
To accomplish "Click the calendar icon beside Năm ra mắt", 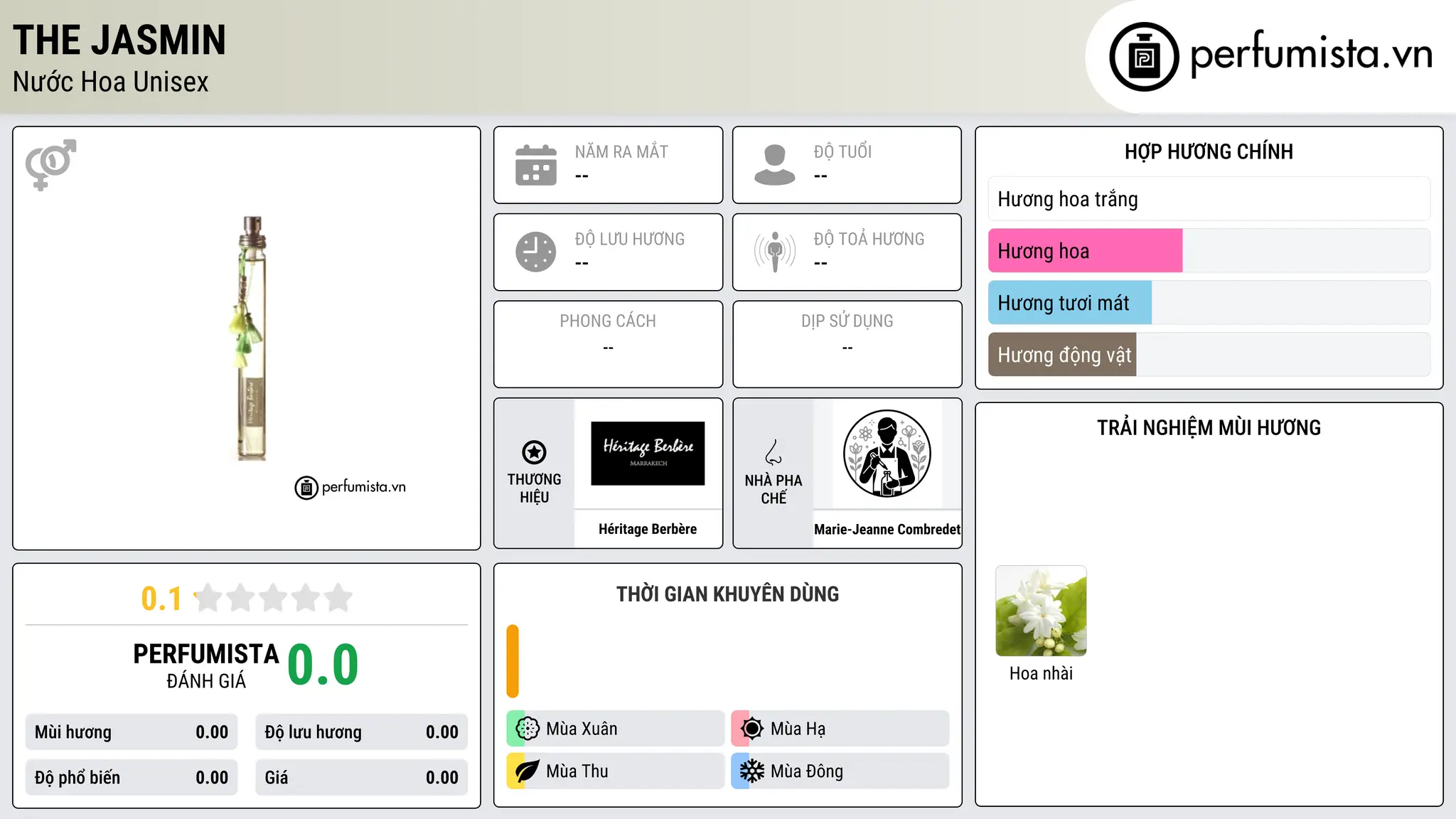I will (x=536, y=165).
